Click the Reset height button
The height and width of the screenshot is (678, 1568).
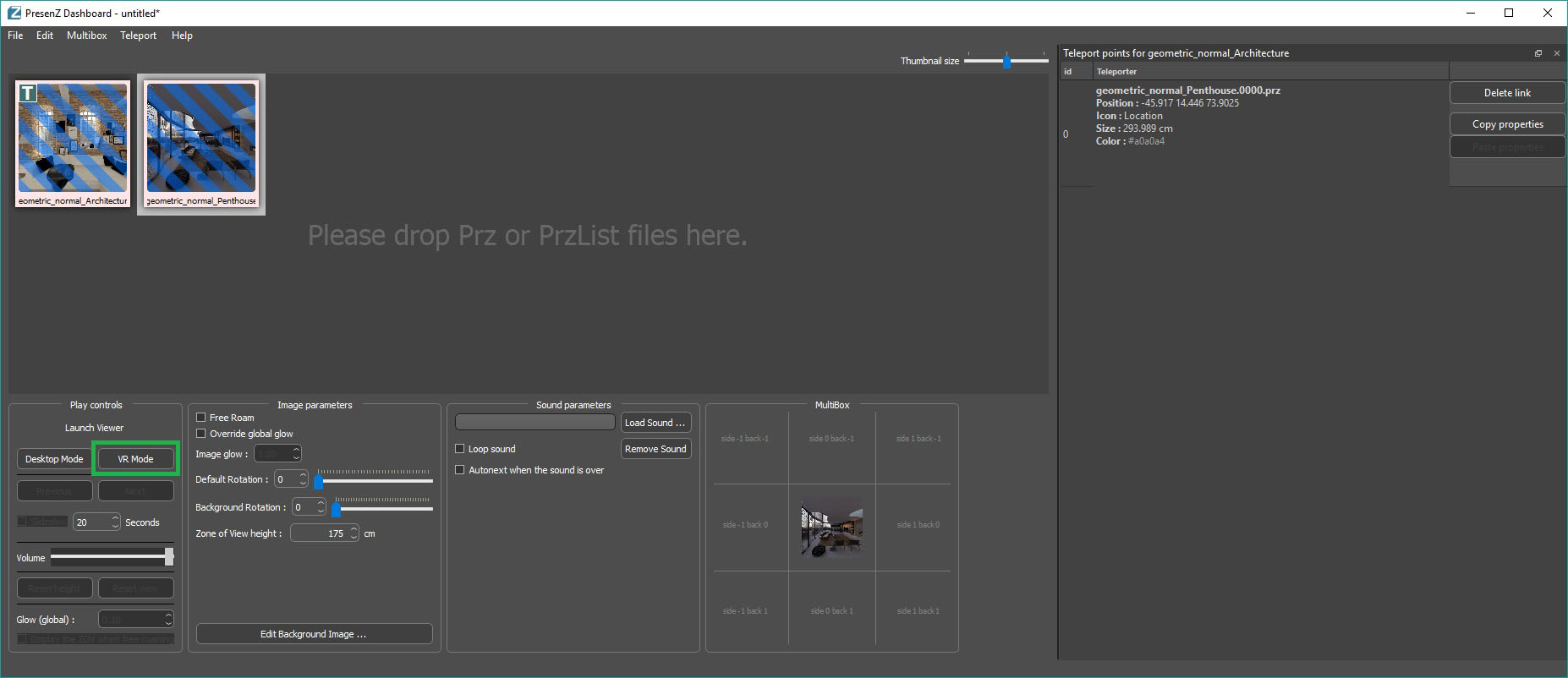tap(54, 588)
